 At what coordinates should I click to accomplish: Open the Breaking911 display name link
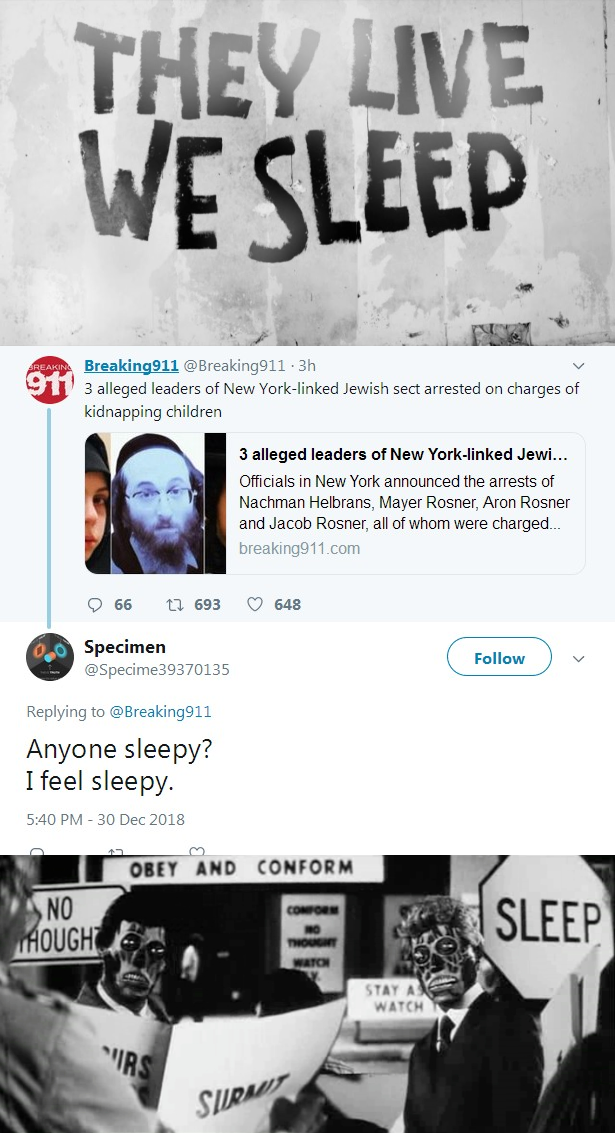pos(132,366)
